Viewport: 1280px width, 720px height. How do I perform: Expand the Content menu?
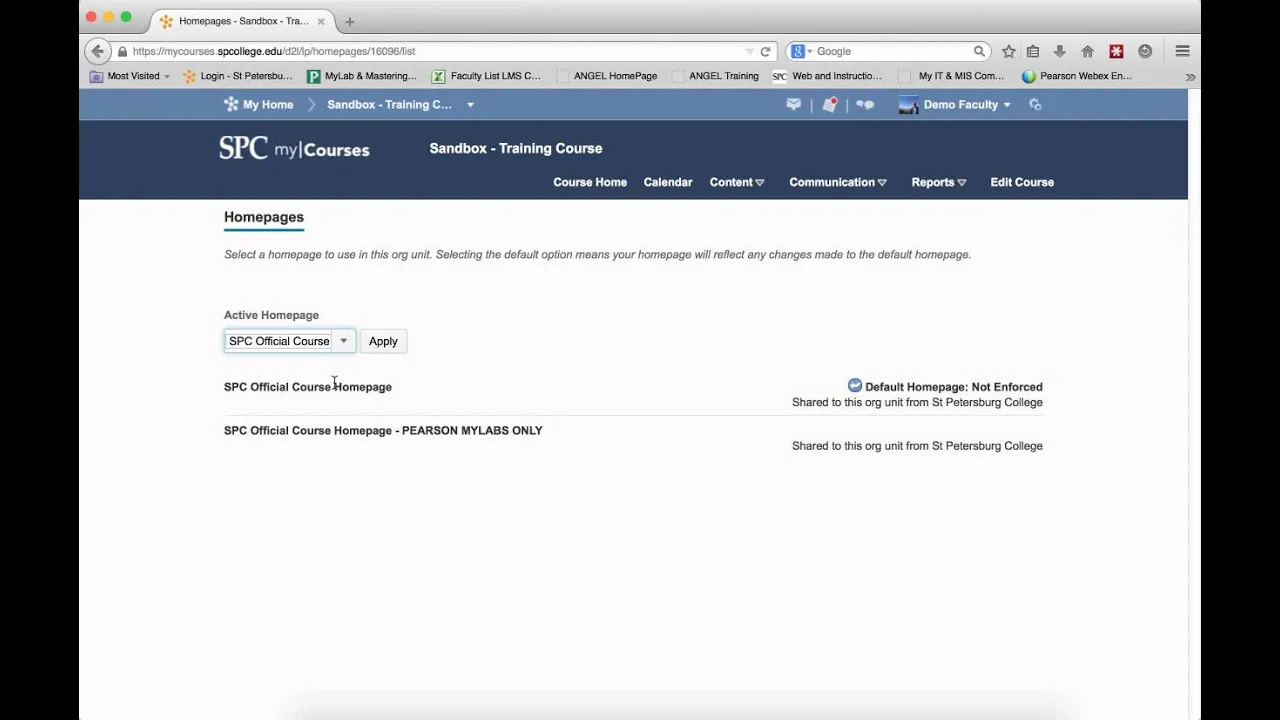click(737, 182)
